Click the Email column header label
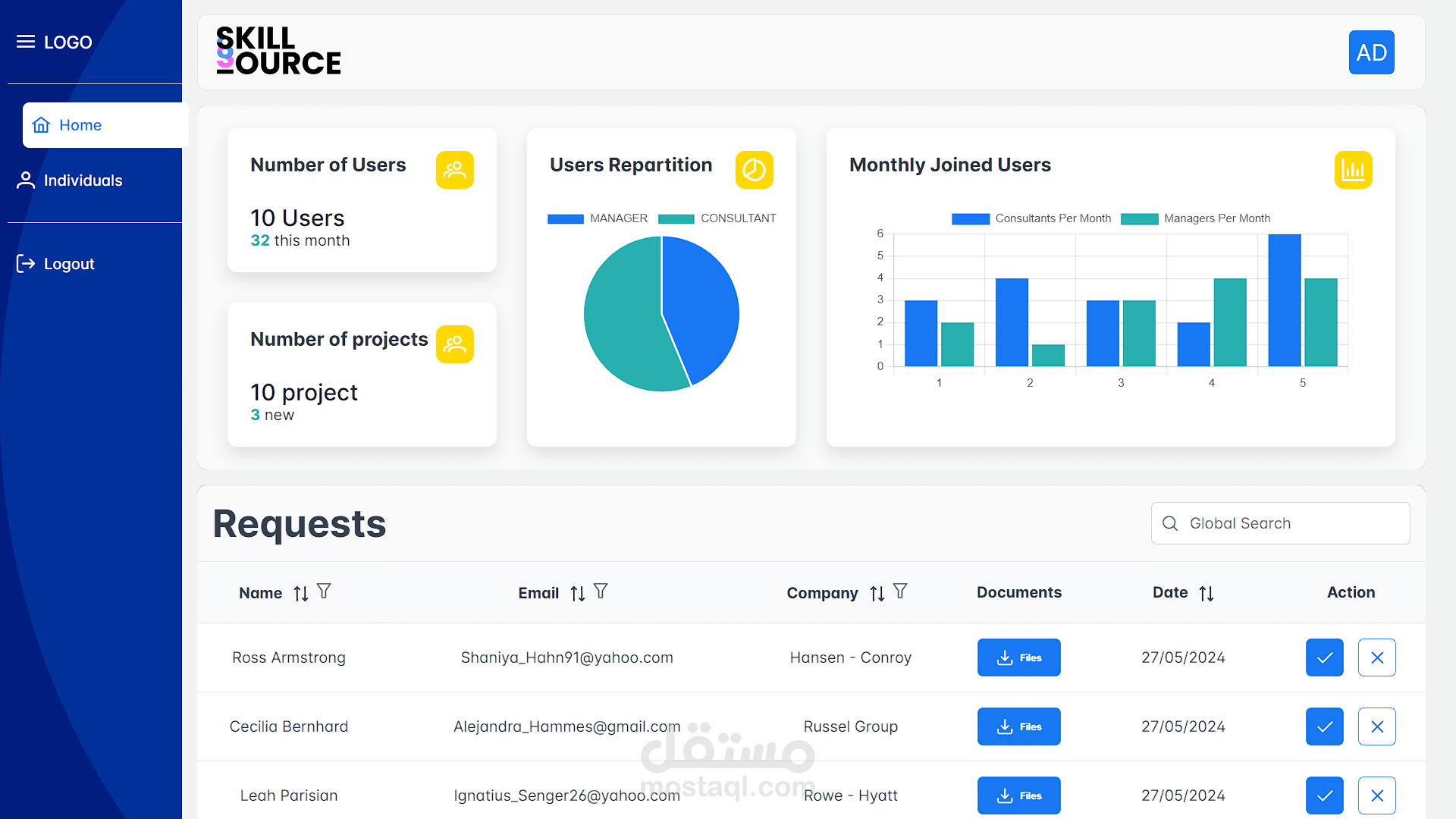The width and height of the screenshot is (1456, 819). pyautogui.click(x=539, y=593)
